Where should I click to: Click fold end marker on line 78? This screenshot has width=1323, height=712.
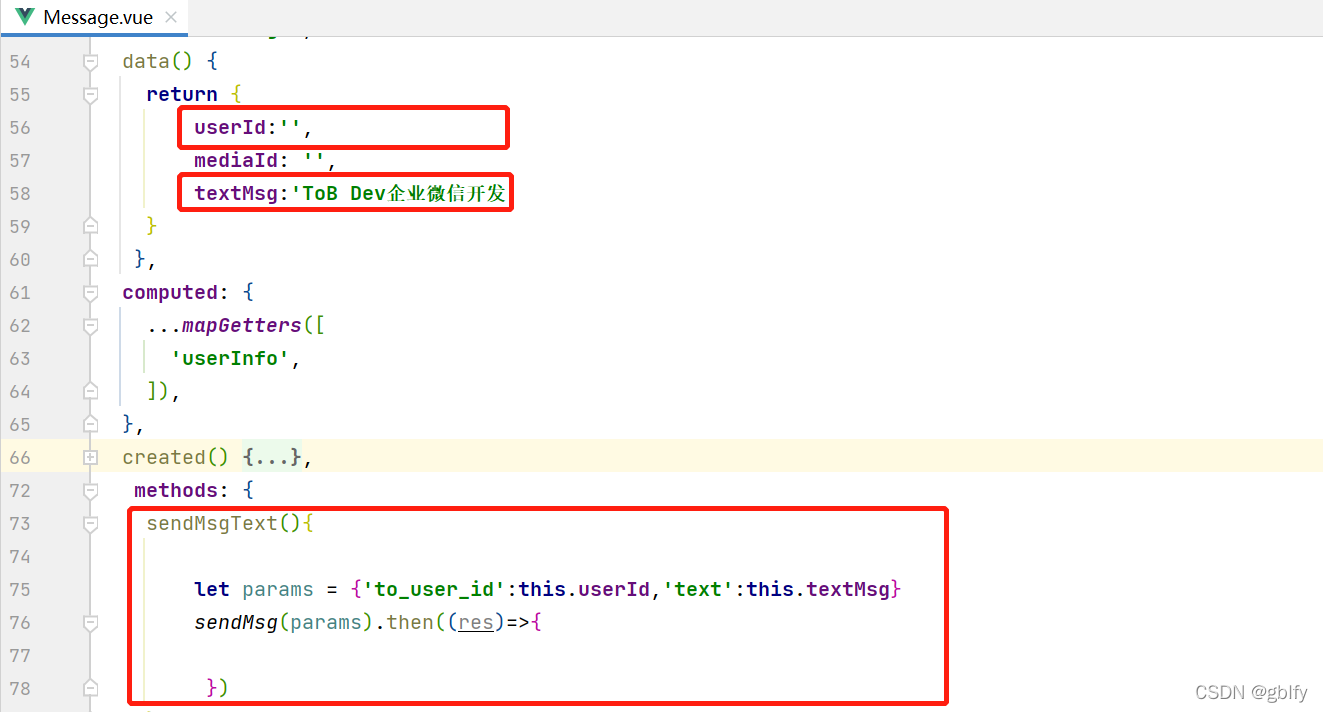91,689
